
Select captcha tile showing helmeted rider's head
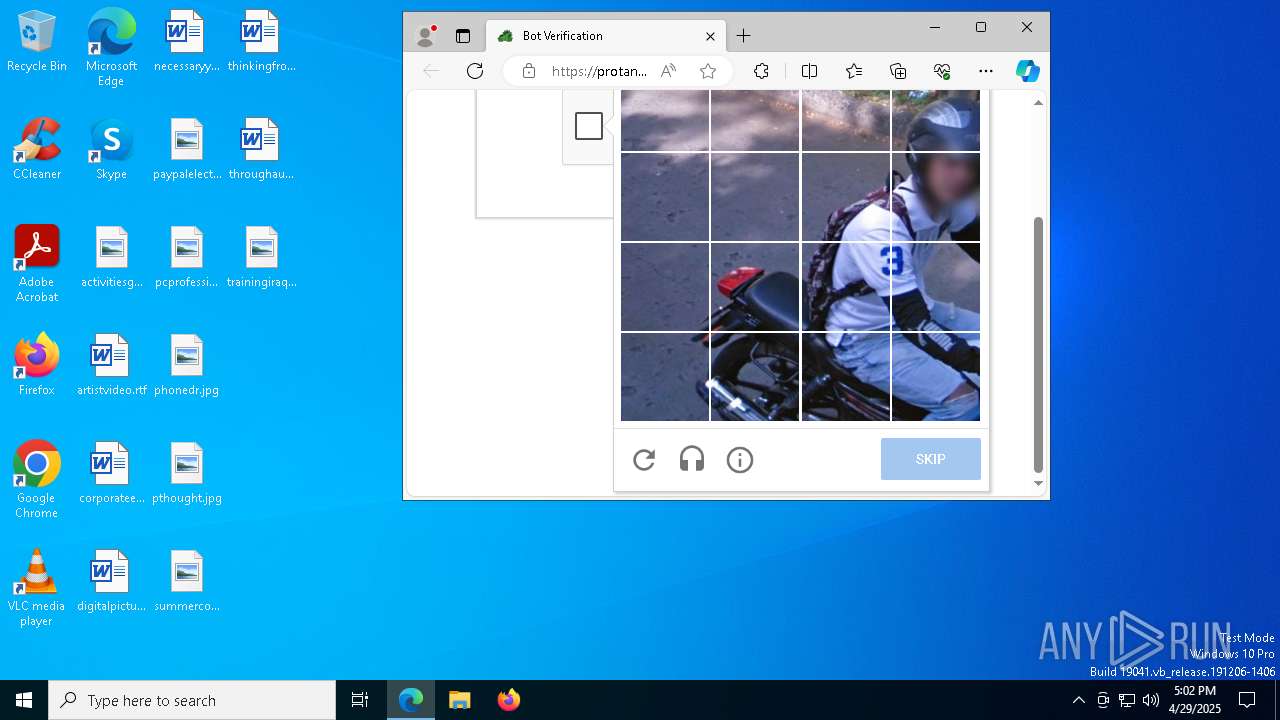936,121
